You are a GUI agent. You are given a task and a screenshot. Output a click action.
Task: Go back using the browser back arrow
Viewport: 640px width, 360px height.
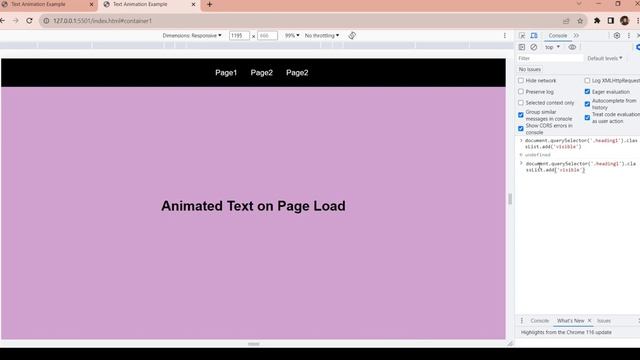point(2,20)
